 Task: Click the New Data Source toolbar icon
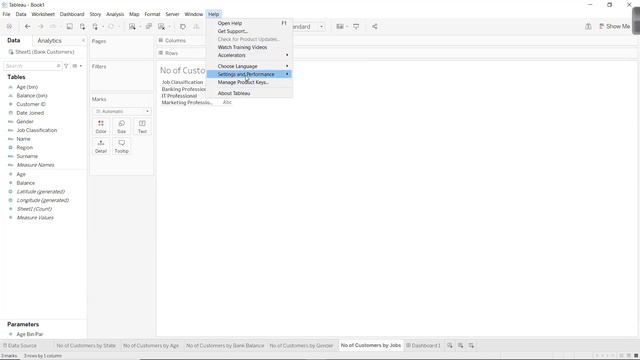coord(82,27)
